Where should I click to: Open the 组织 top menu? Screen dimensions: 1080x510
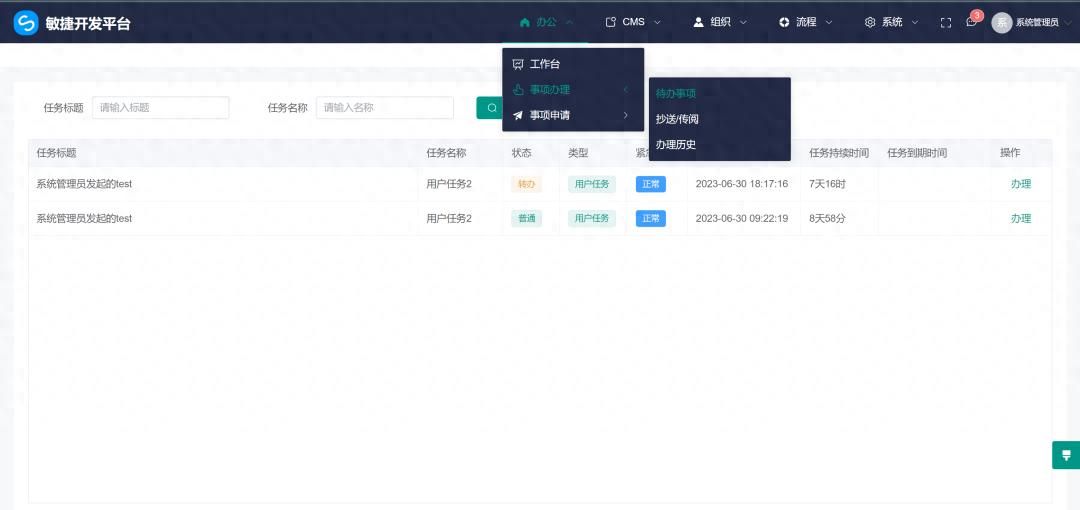720,22
